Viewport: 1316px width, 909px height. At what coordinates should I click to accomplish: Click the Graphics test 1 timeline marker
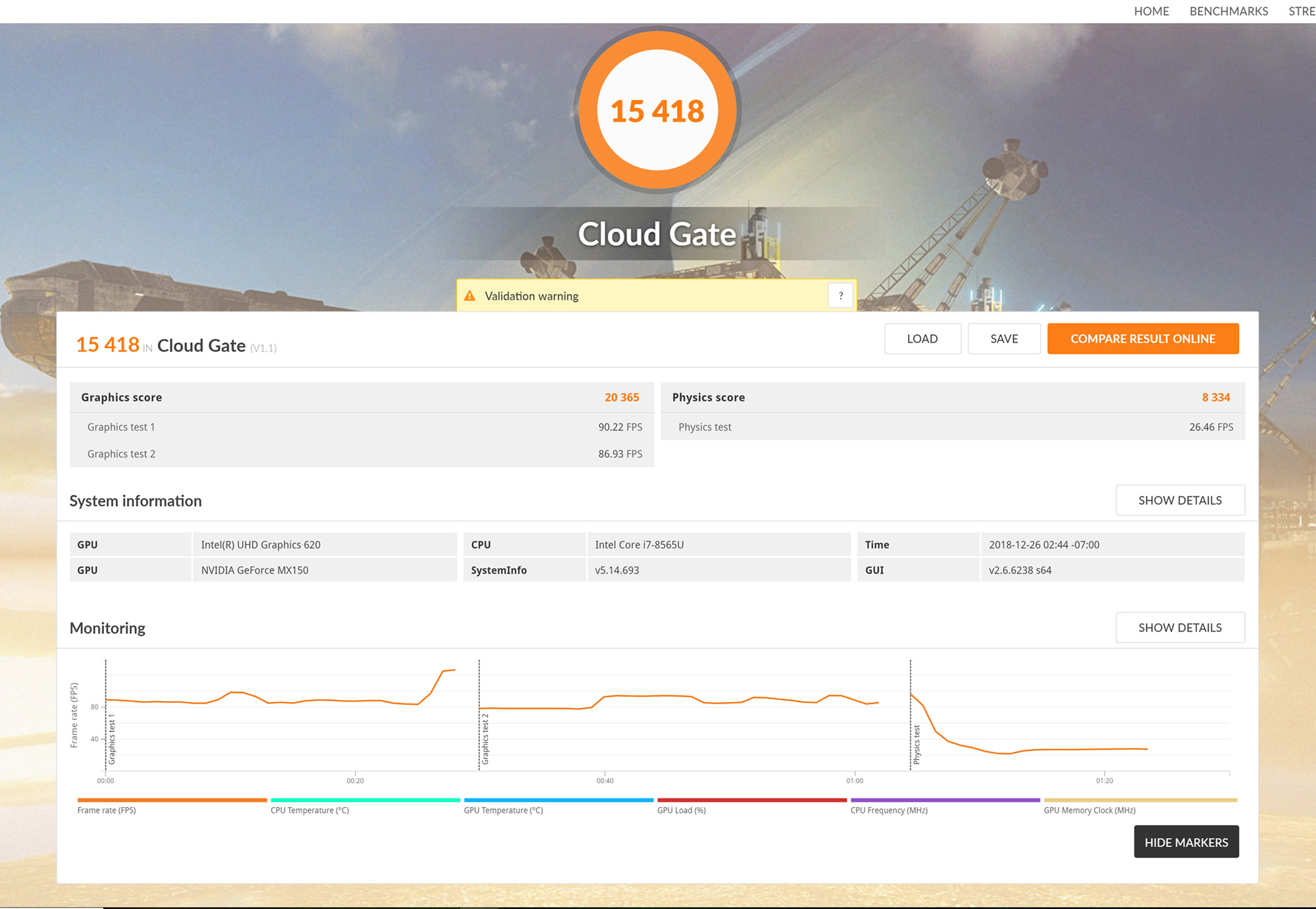(112, 739)
